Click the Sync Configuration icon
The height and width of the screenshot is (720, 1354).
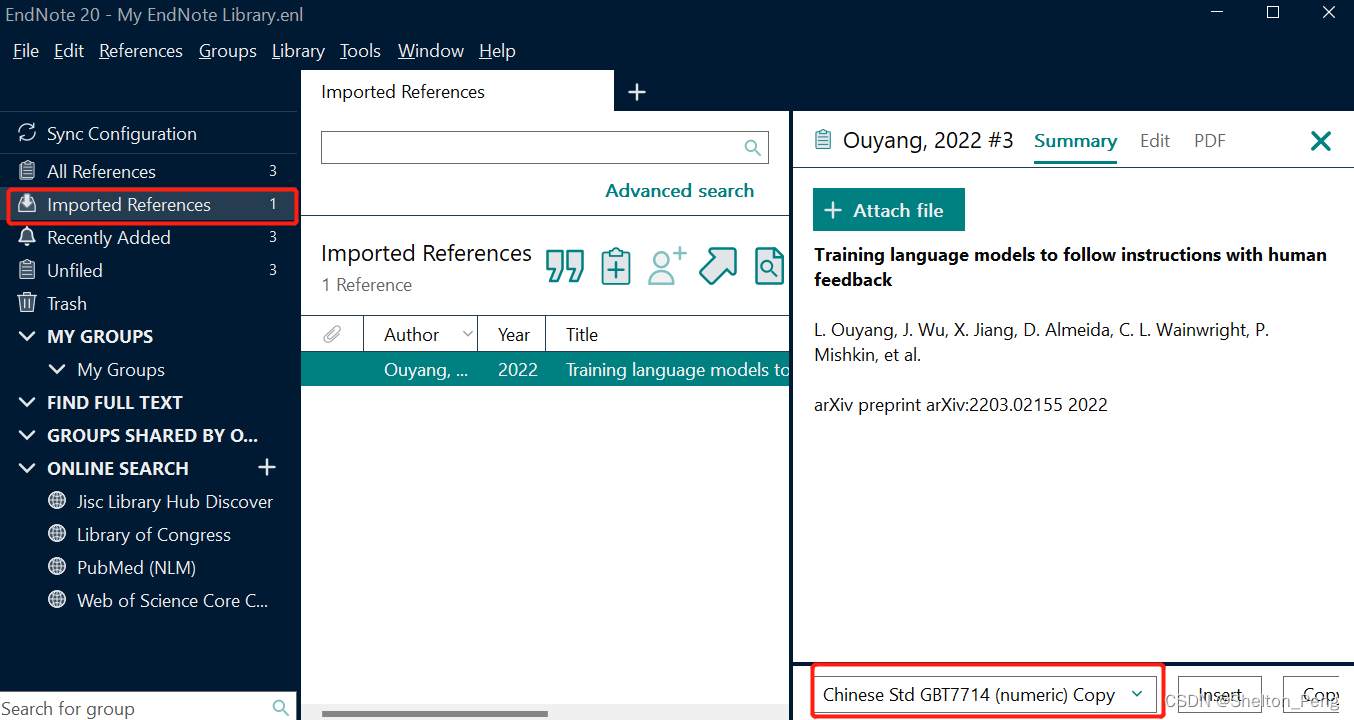pyautogui.click(x=27, y=134)
